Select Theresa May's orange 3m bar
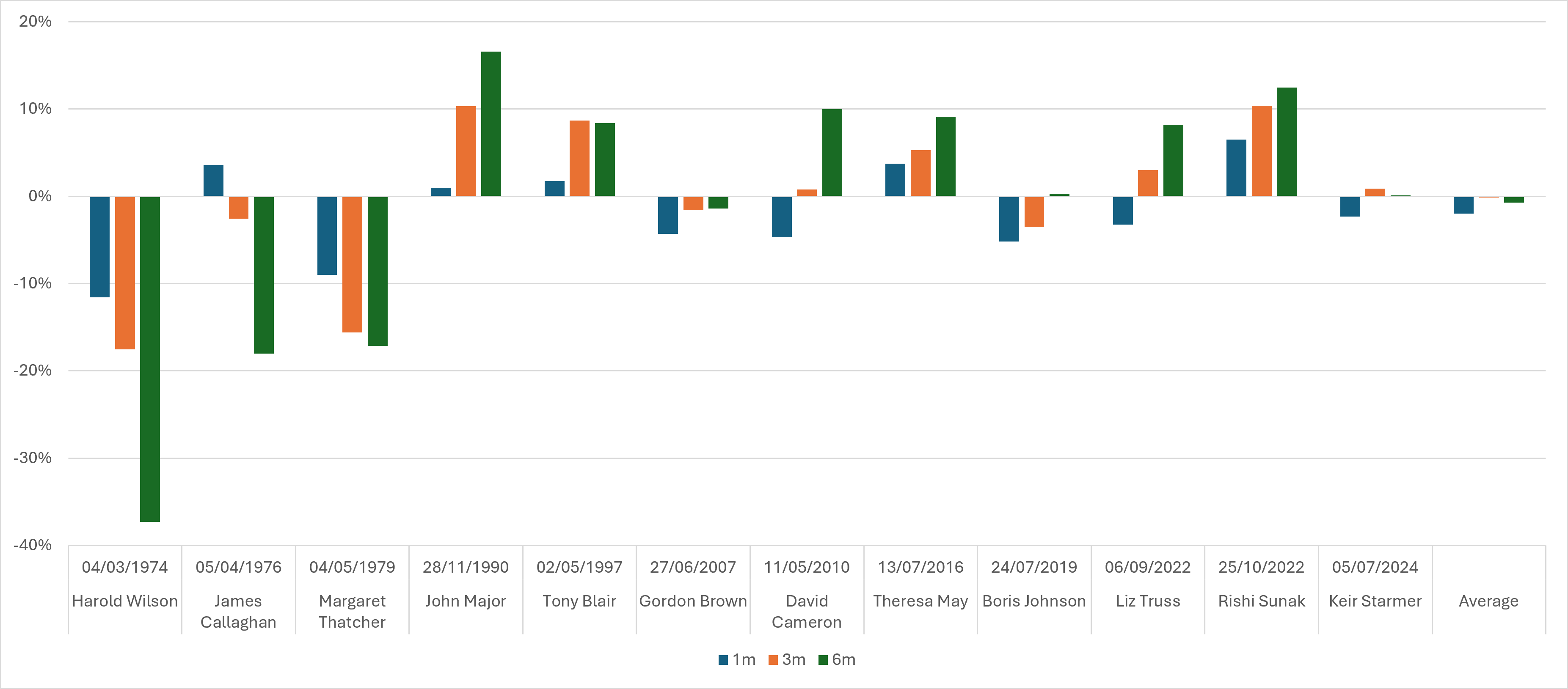This screenshot has height=689, width=1568. [920, 173]
